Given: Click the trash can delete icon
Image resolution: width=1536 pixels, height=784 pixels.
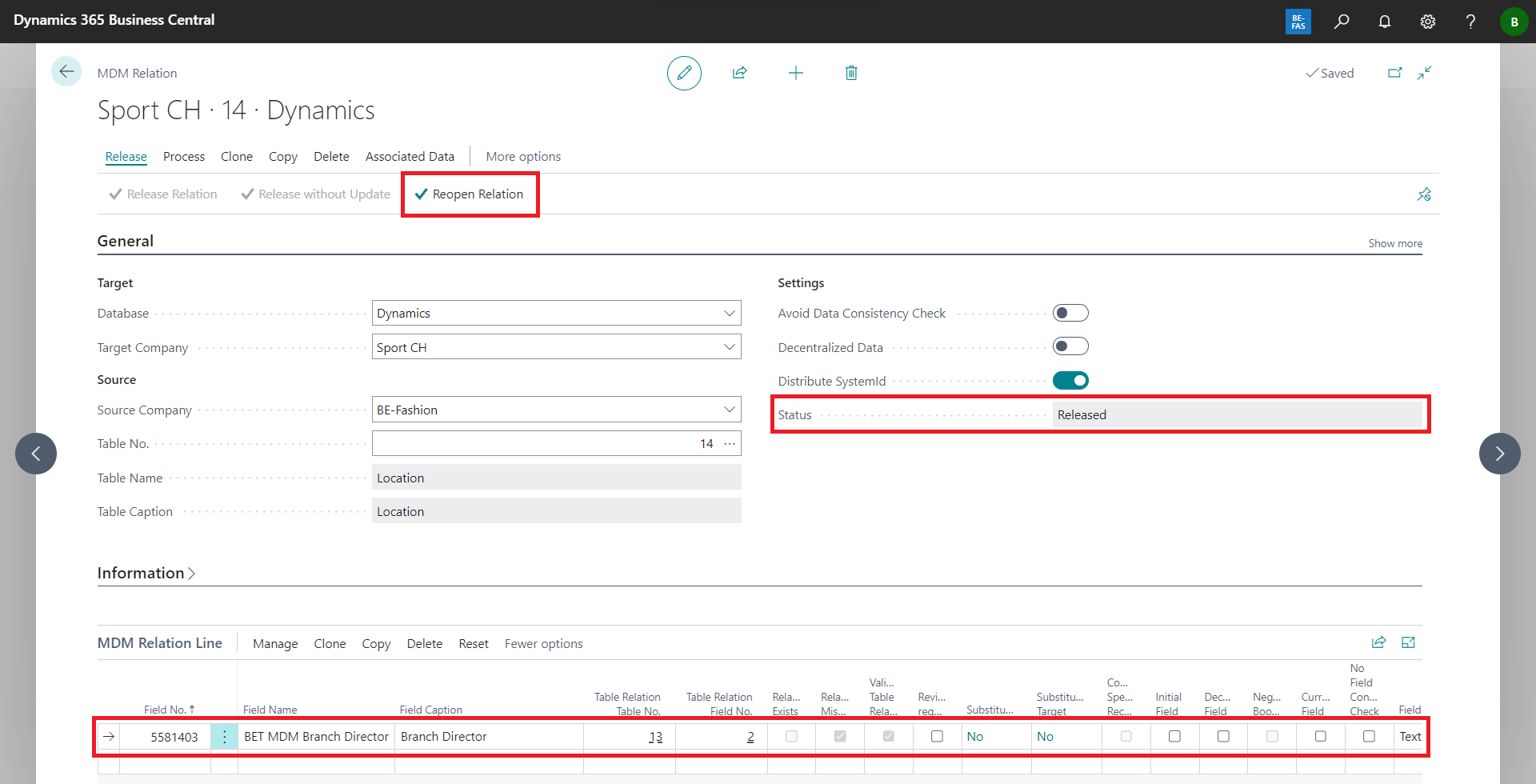Looking at the screenshot, I should point(851,73).
